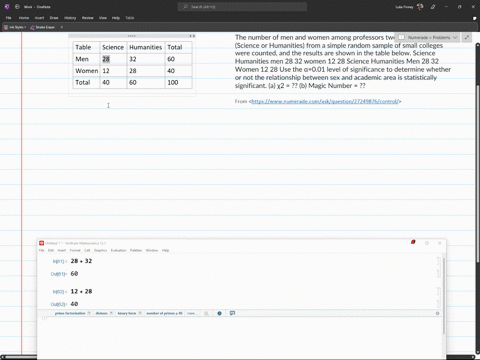This screenshot has height=360, width=480.
Task: Click the pen mode icon in title bar
Action: 433,7
